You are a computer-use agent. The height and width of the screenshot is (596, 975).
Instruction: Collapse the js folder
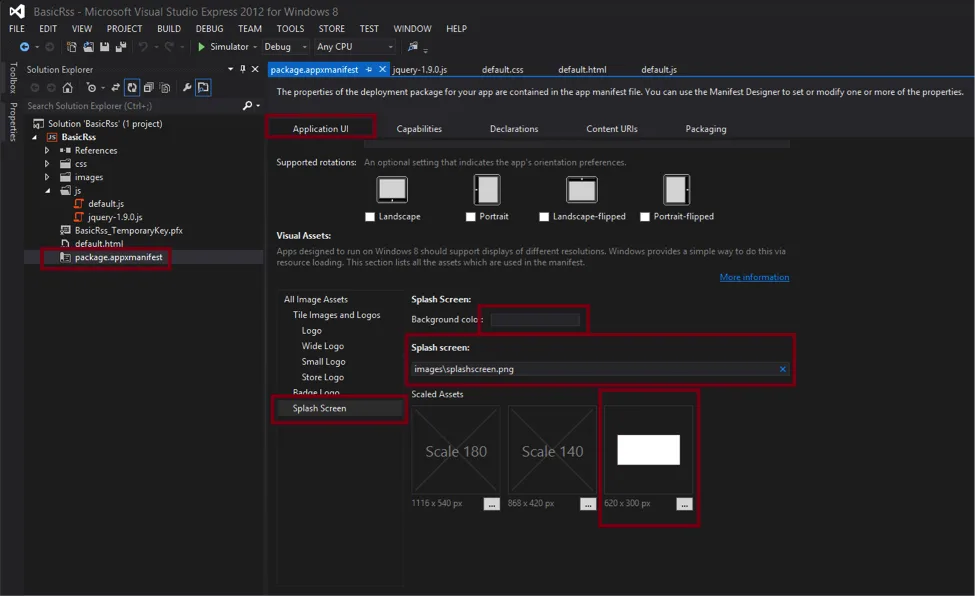pos(47,191)
